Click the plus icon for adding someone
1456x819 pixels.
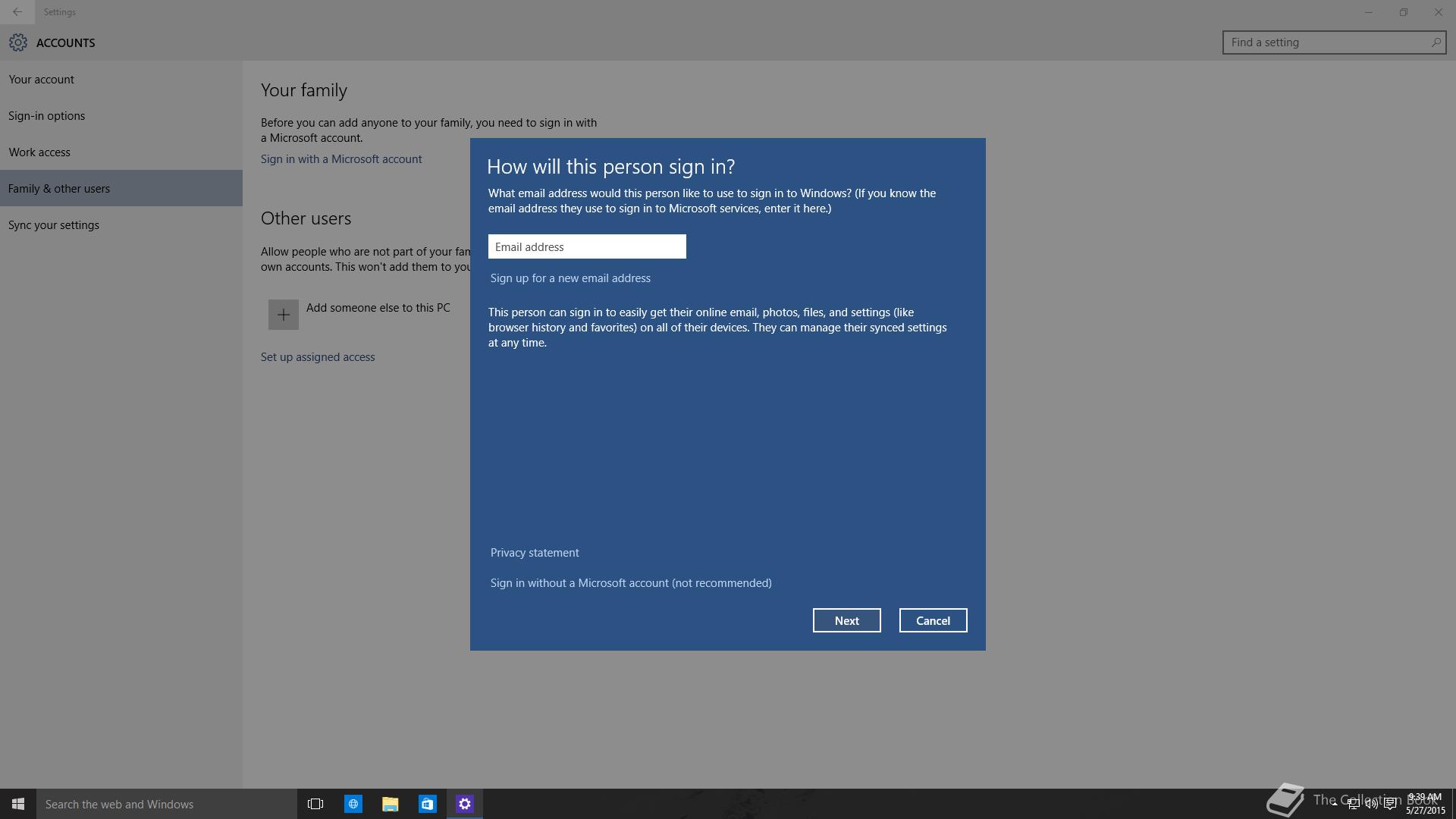click(x=283, y=315)
